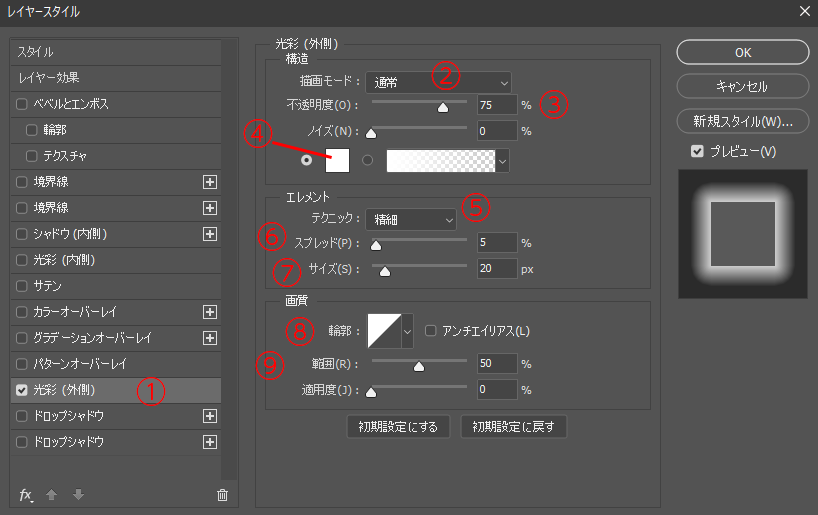Click the スプレッド value field showing 5
This screenshot has width=818, height=515.
pyautogui.click(x=497, y=243)
